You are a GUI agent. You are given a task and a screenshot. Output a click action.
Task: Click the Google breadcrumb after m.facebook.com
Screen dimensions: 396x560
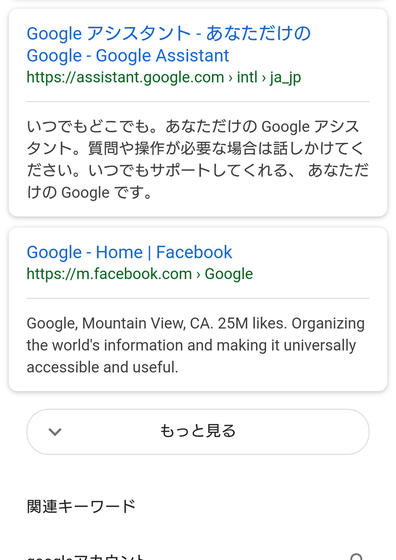pyautogui.click(x=229, y=274)
